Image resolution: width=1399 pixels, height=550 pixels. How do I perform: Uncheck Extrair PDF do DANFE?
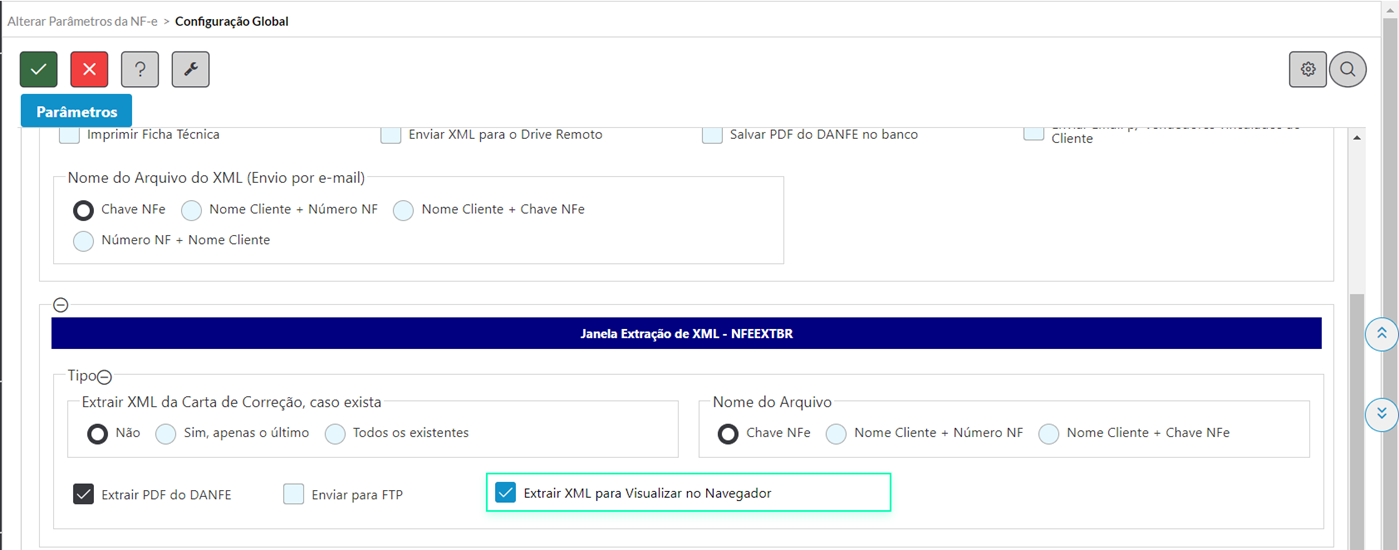click(84, 494)
